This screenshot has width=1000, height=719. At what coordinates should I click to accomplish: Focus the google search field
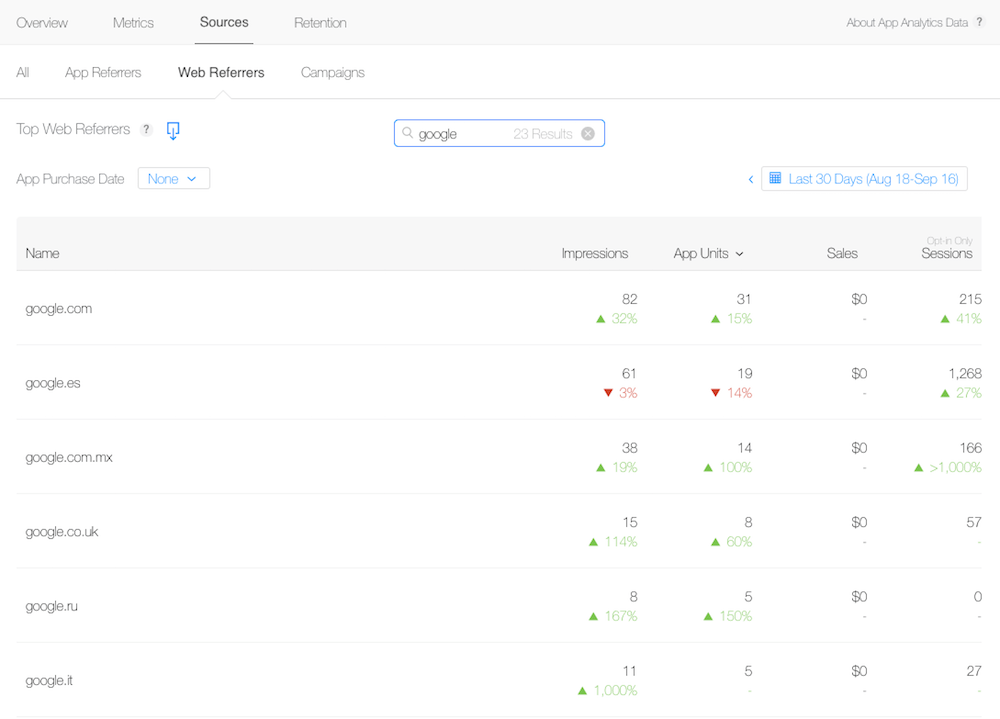(499, 133)
